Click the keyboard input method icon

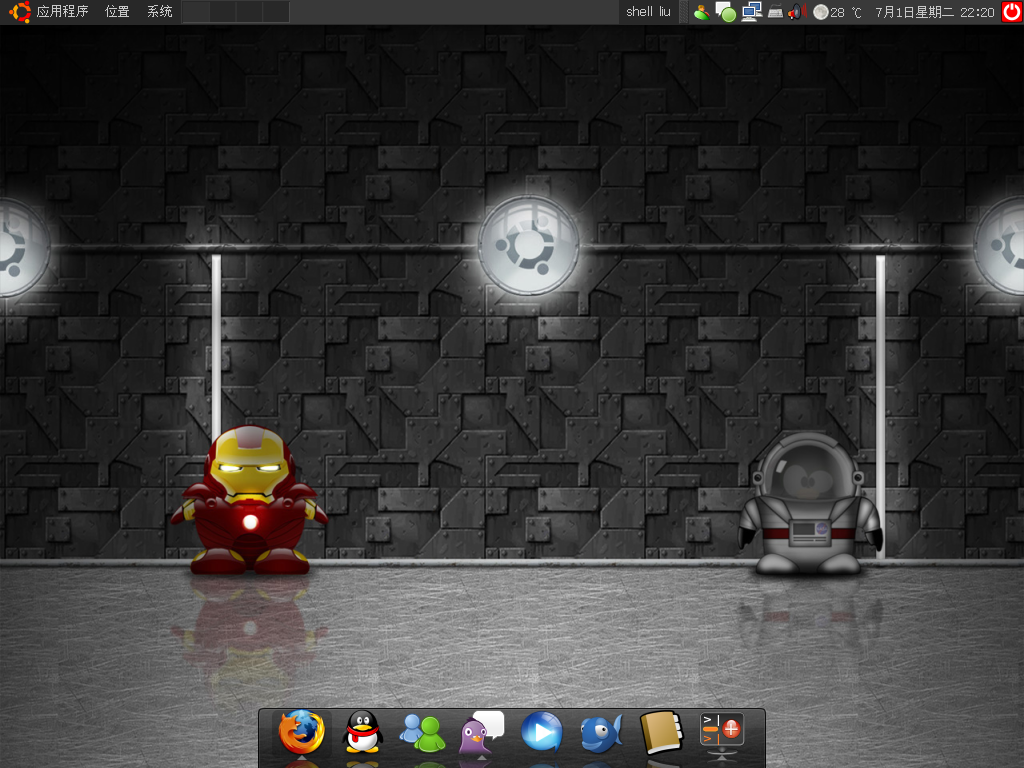775,12
